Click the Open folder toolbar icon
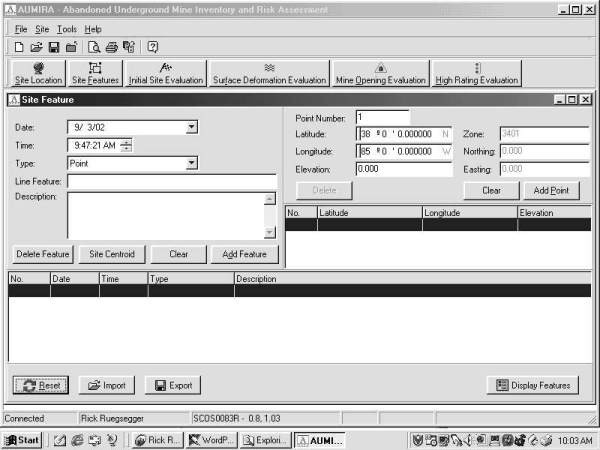The image size is (600, 450). pos(36,47)
